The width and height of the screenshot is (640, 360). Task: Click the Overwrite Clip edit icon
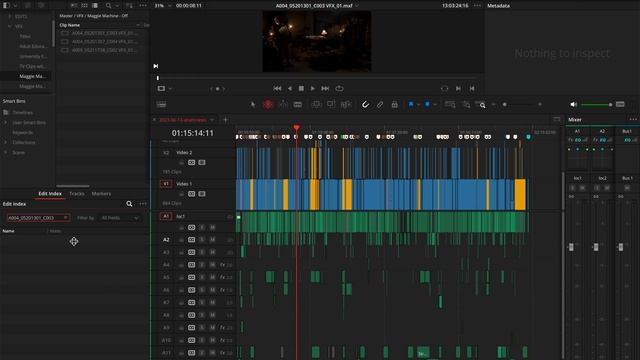331,104
